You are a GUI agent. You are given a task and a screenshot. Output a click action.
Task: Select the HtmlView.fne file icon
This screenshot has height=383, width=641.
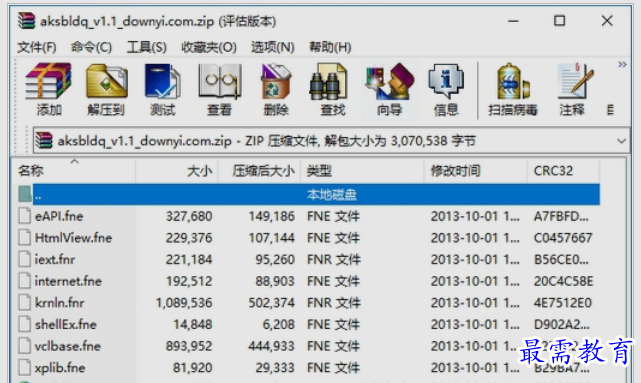click(25, 237)
